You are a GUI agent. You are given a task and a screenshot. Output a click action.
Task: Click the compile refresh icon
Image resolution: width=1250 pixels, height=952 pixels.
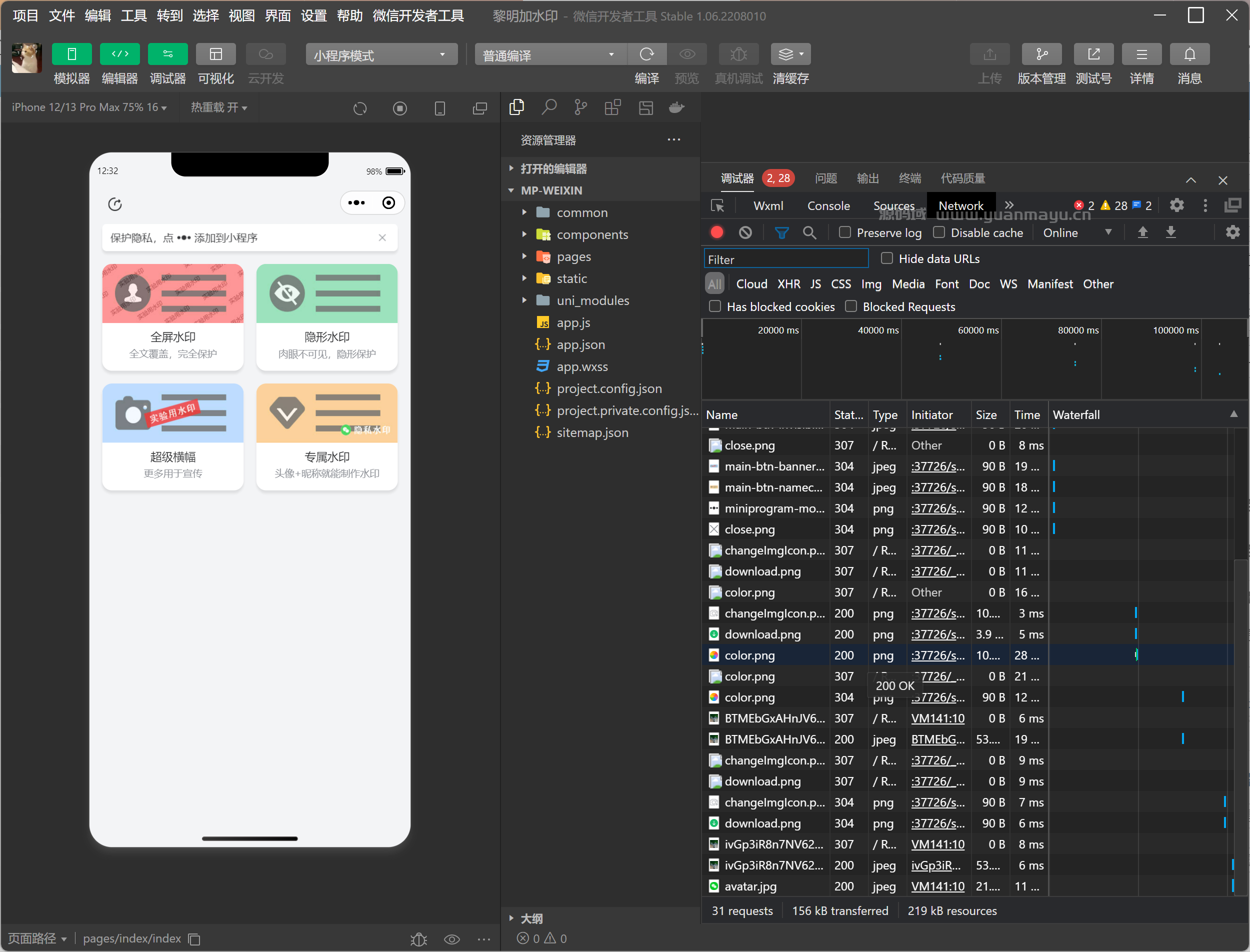coord(646,54)
